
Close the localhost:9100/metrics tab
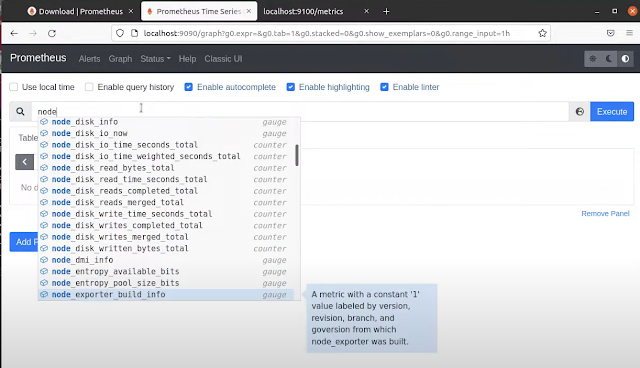point(367,11)
